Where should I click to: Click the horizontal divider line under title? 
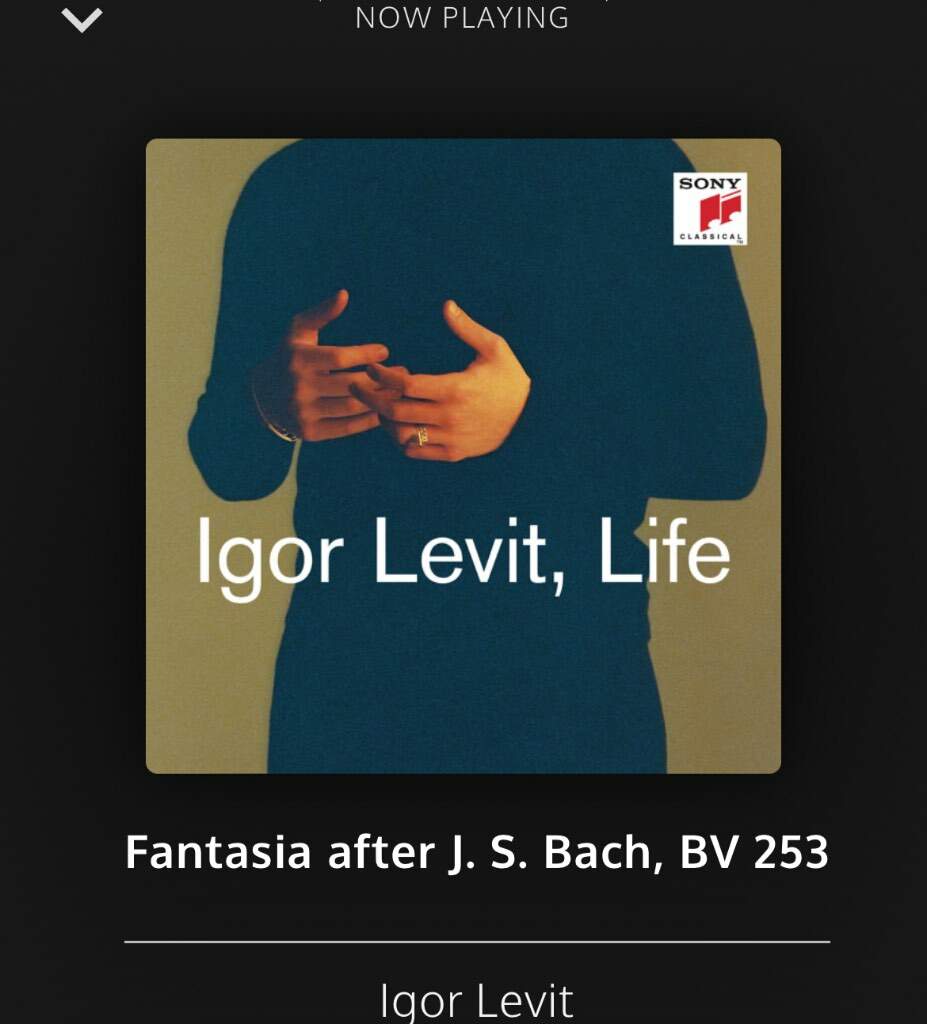(x=477, y=942)
